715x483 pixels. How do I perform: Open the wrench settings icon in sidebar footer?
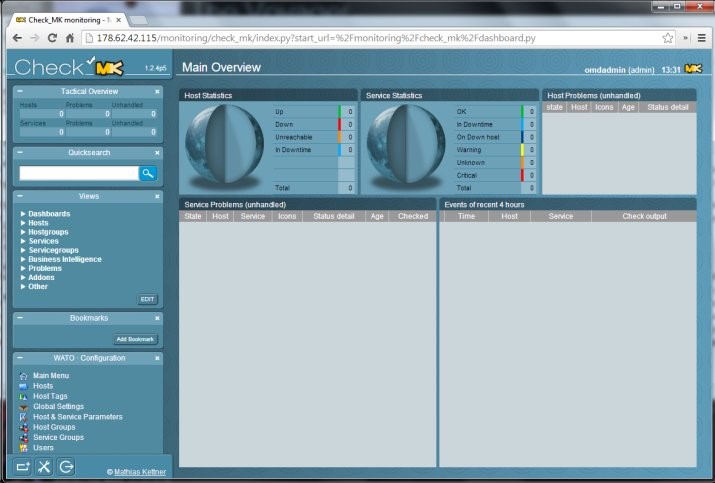pos(44,467)
